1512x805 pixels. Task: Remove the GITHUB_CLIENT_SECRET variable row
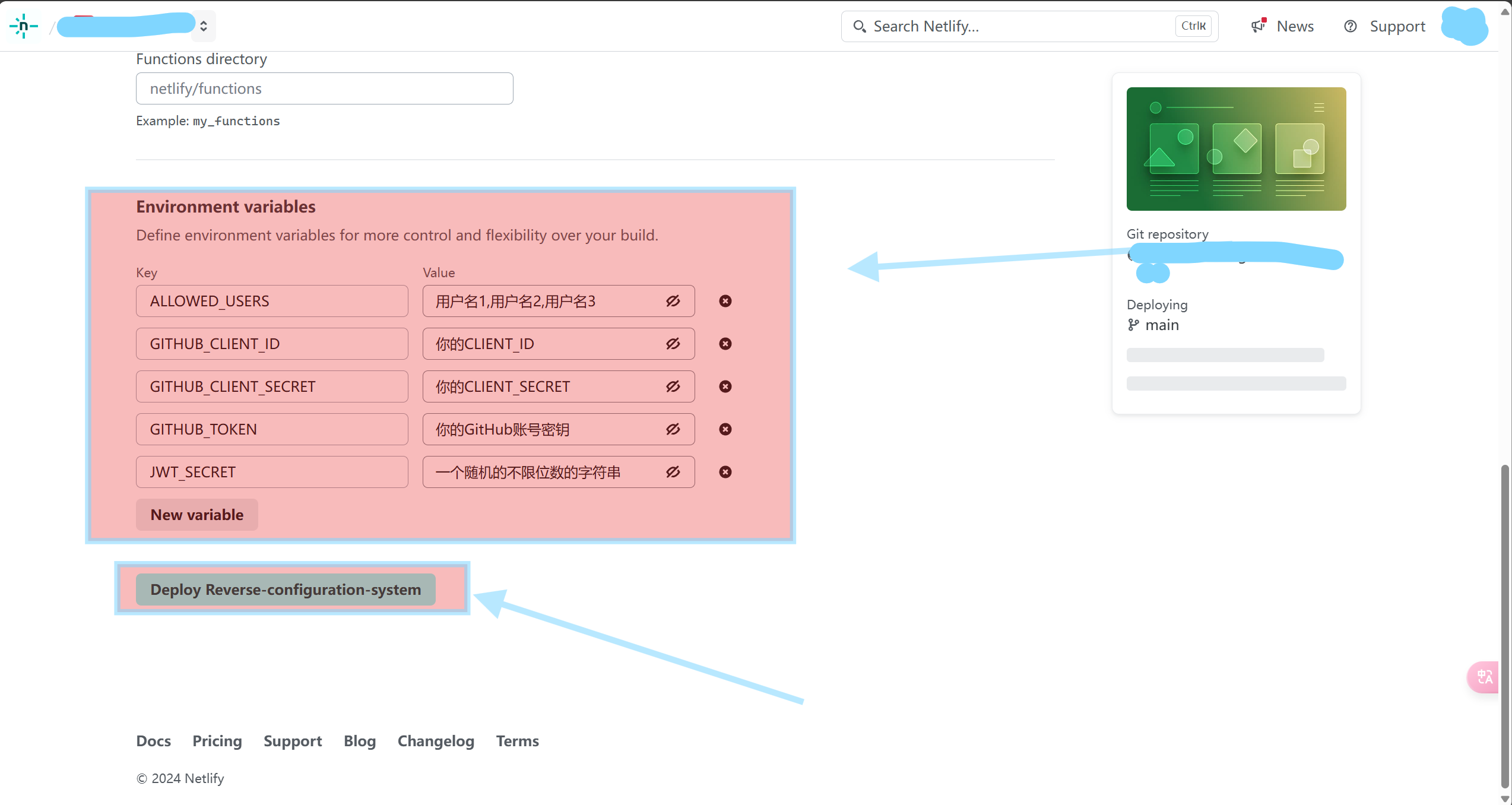click(725, 386)
